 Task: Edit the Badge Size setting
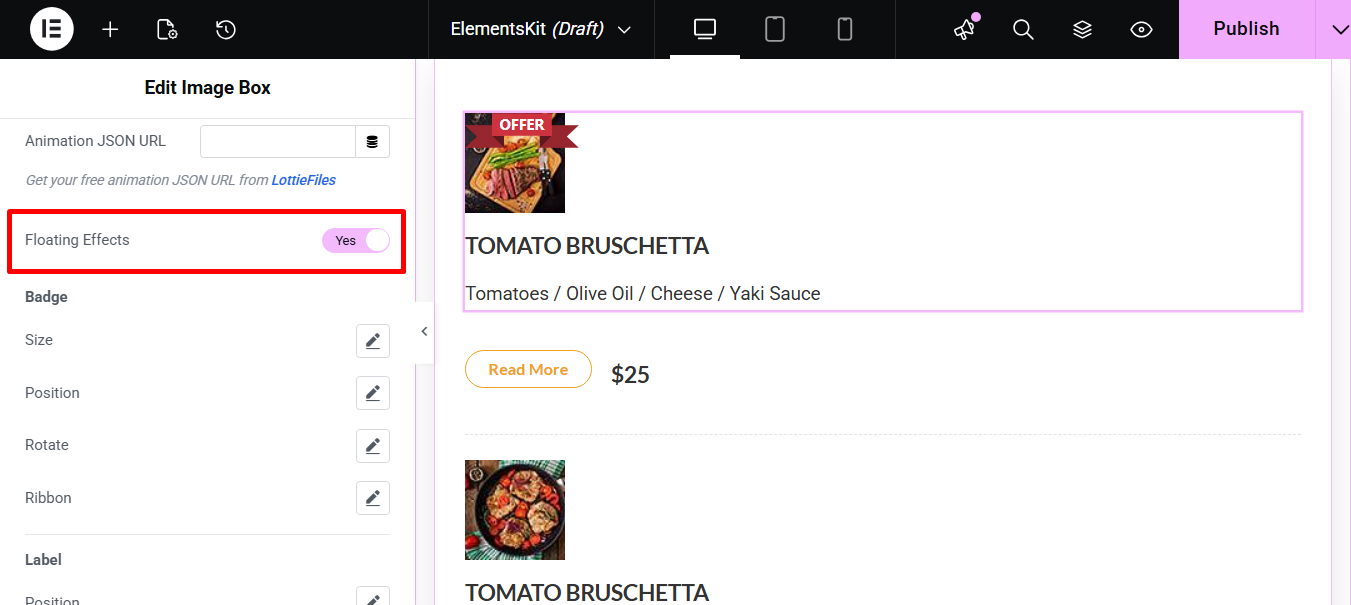372,341
